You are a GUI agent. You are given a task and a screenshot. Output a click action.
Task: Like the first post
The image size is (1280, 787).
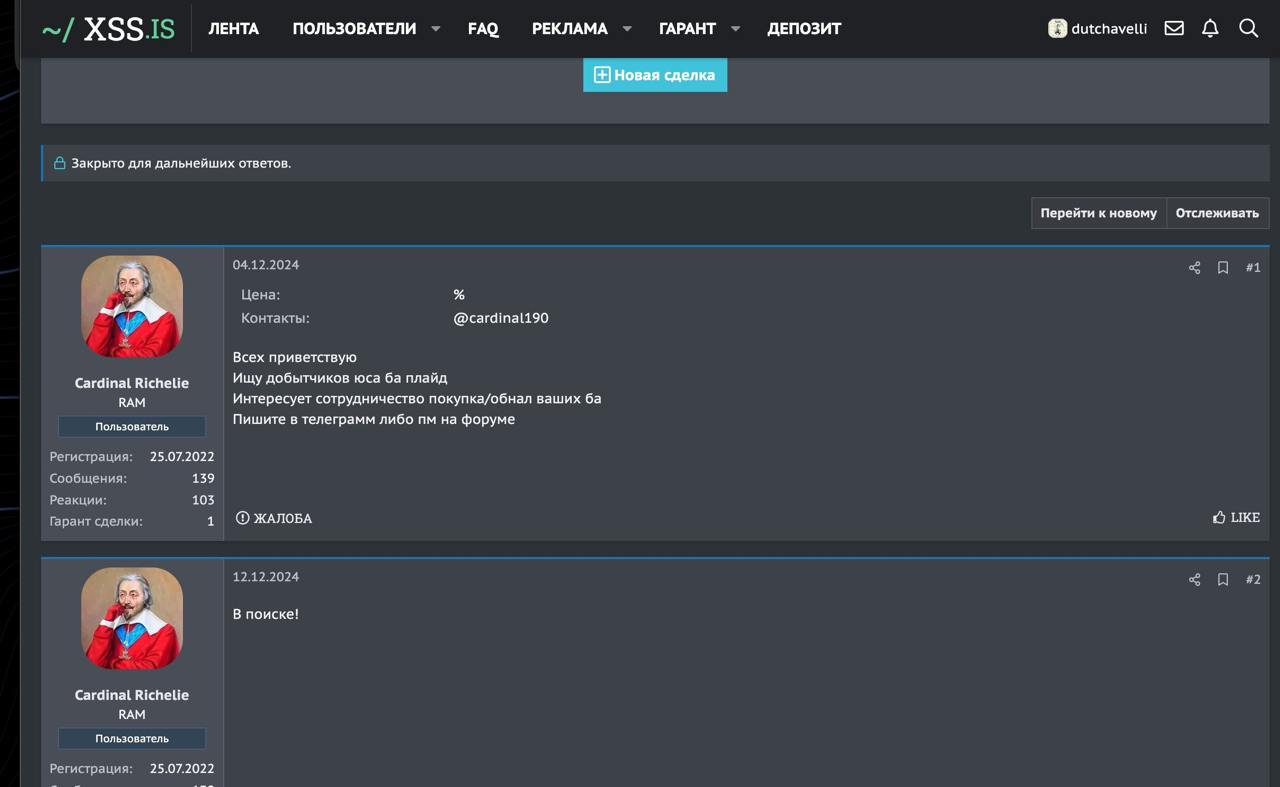(x=1236, y=518)
